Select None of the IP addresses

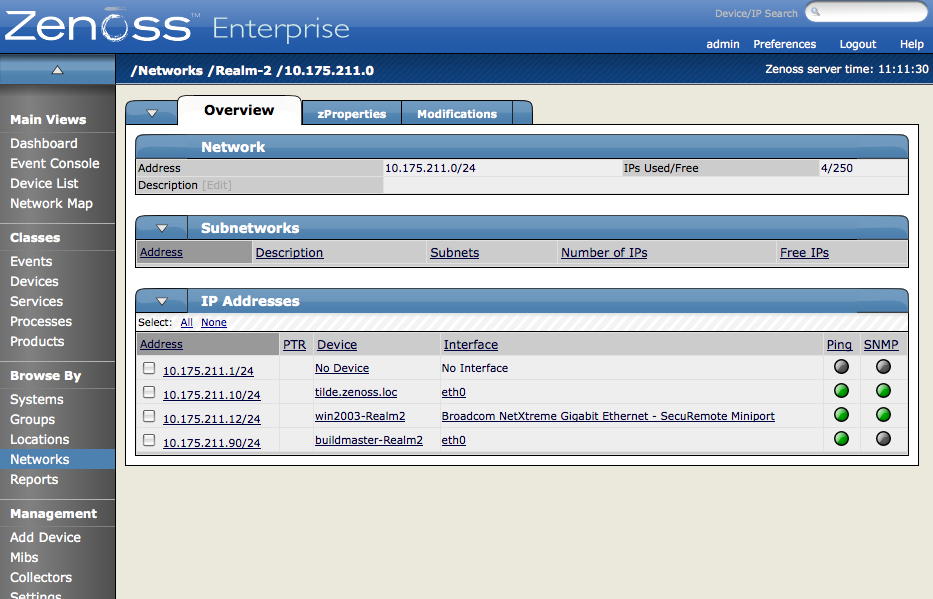pyautogui.click(x=214, y=322)
